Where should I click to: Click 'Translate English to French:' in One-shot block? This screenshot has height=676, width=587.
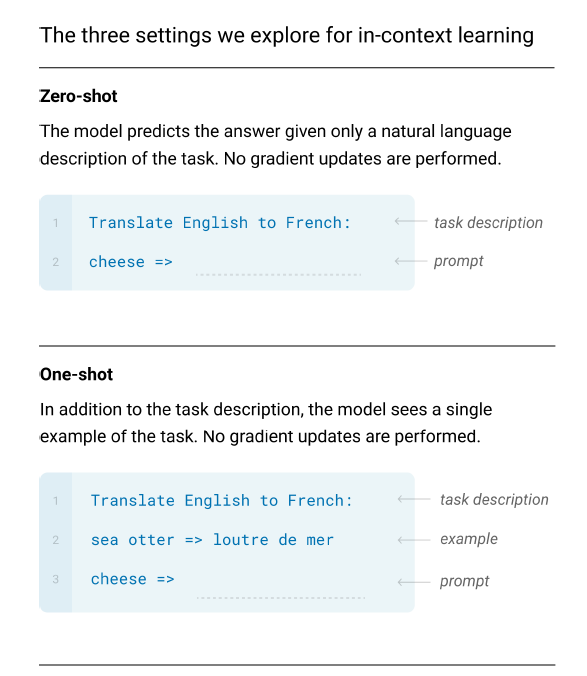pos(222,501)
